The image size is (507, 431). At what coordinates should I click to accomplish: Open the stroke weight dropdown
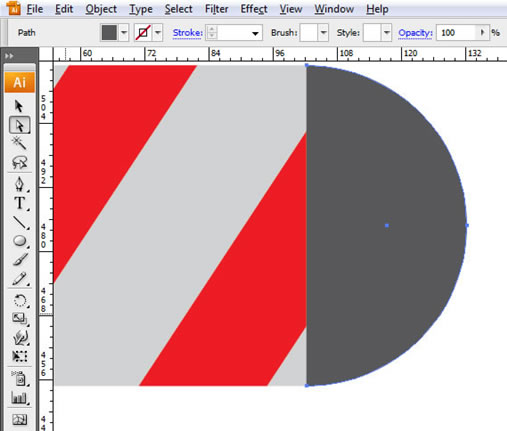tap(255, 33)
